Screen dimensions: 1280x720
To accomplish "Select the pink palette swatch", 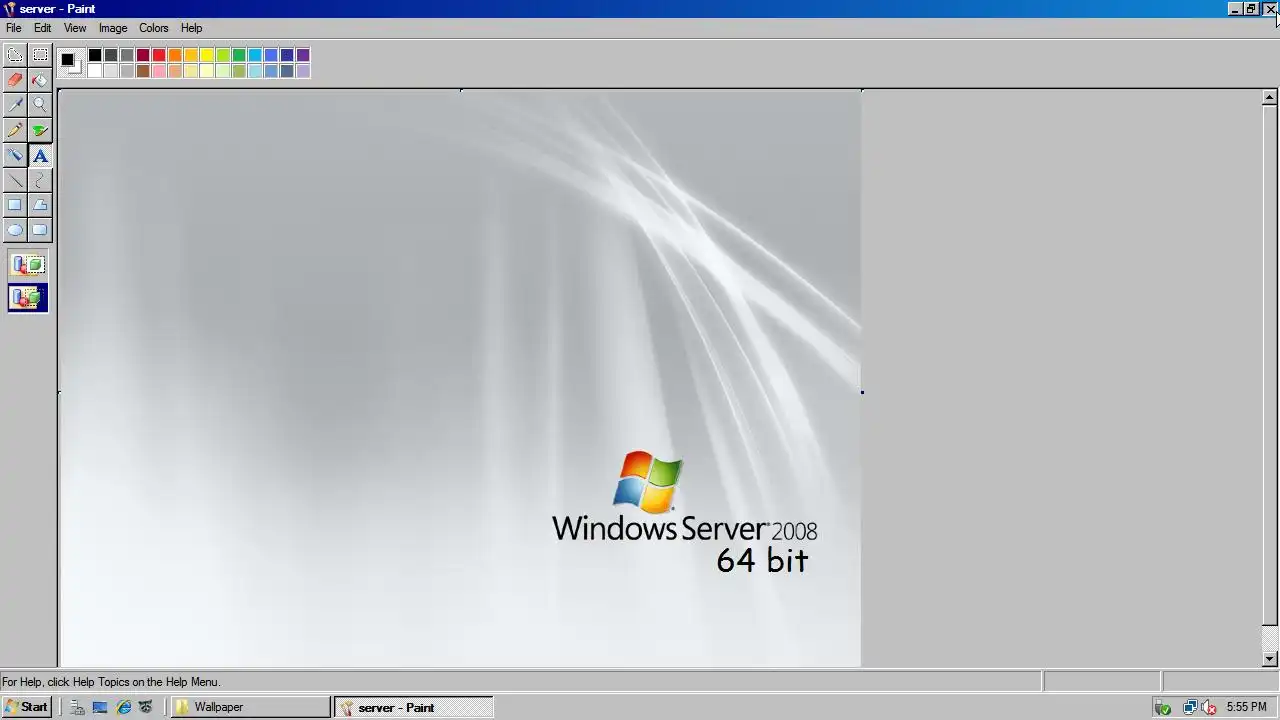I will point(159,71).
